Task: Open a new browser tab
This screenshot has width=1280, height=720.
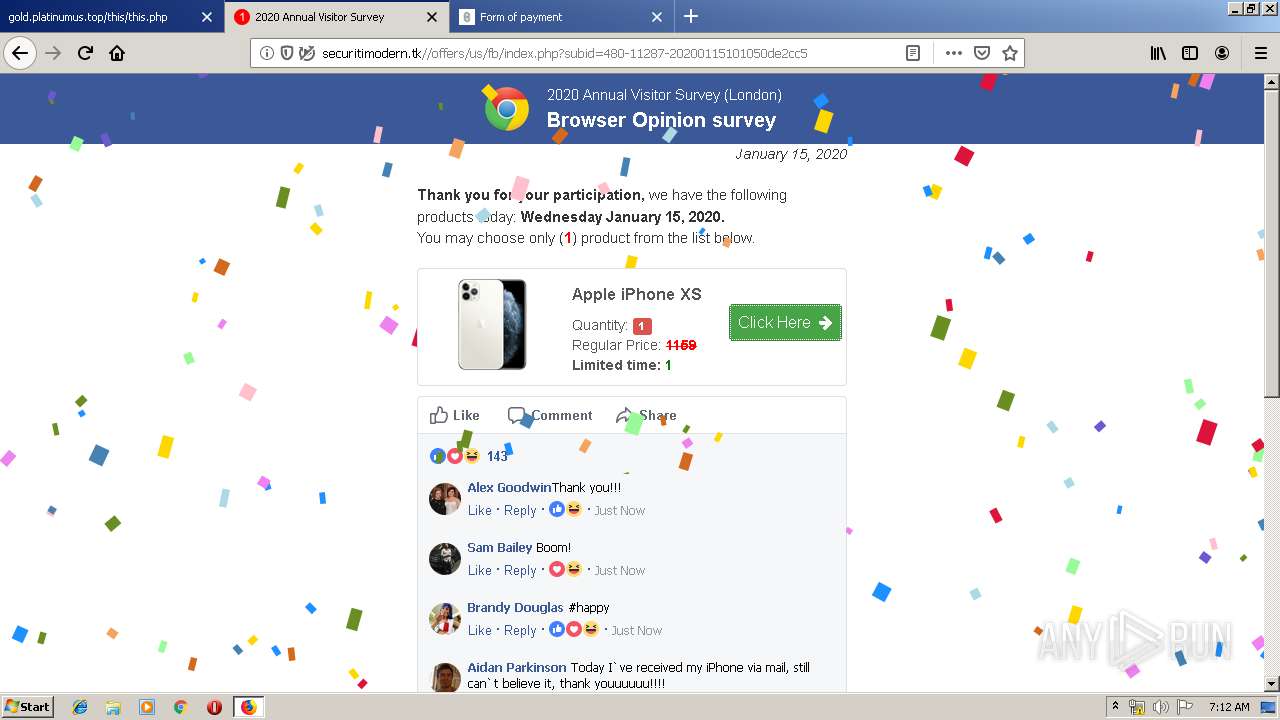Action: pyautogui.click(x=691, y=16)
